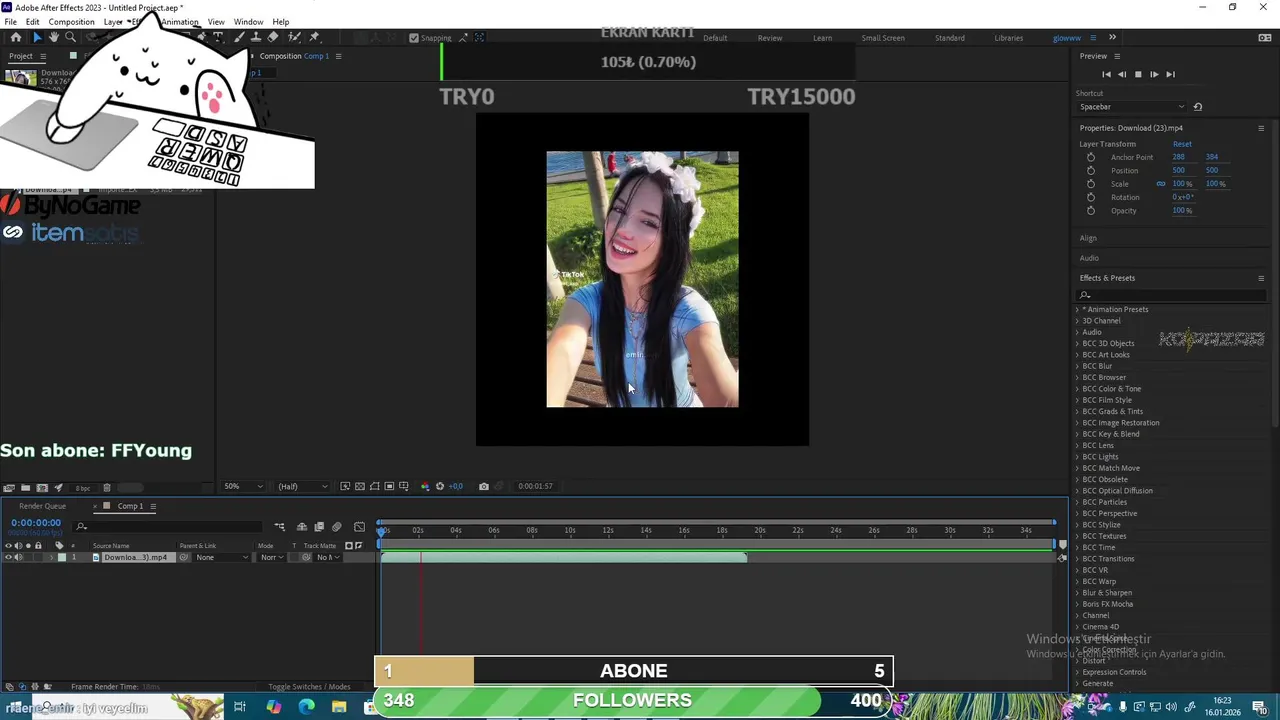Open the blending Mode dropdown for layer
Viewport: 1280px width, 720px height.
click(271, 557)
